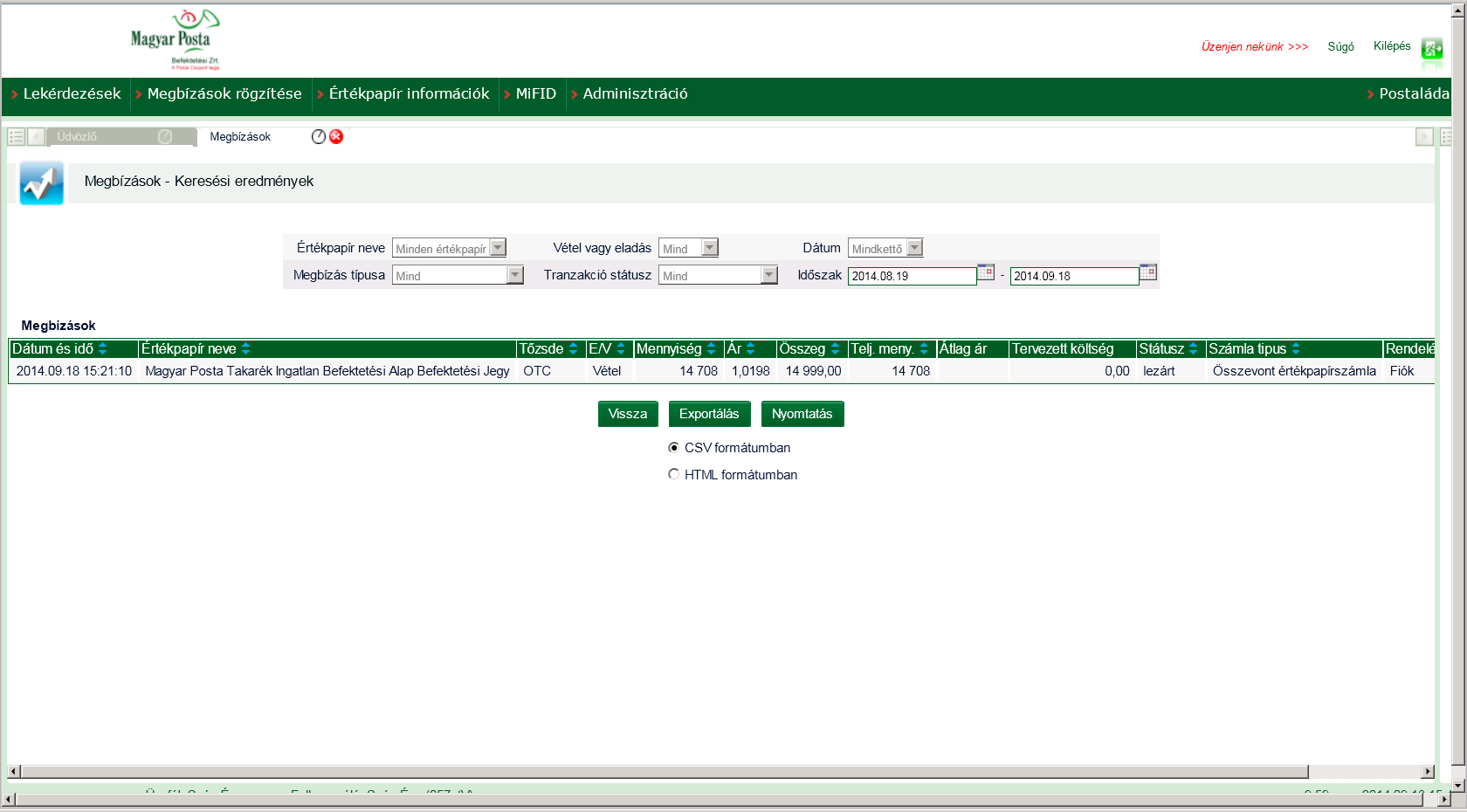Click the inner scrollbar right arrow
This screenshot has height=812, width=1467.
(1428, 772)
